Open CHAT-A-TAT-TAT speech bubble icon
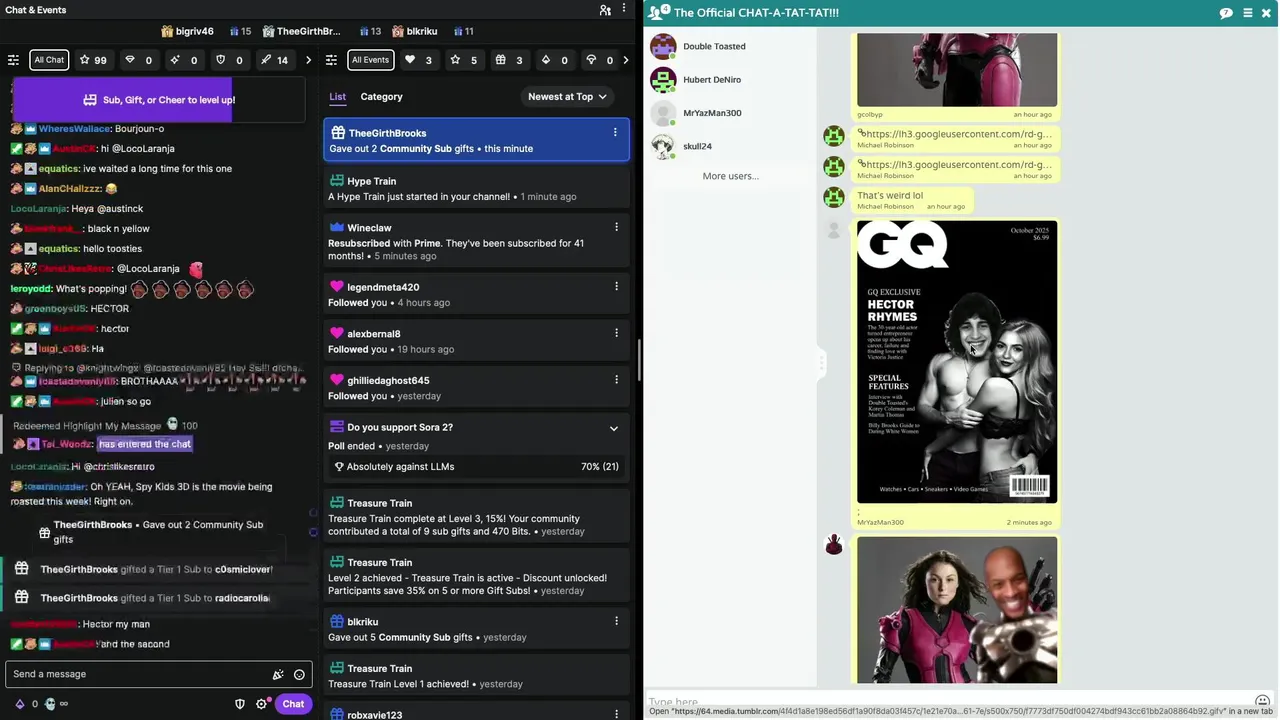The height and width of the screenshot is (720, 1280). 1226,13
